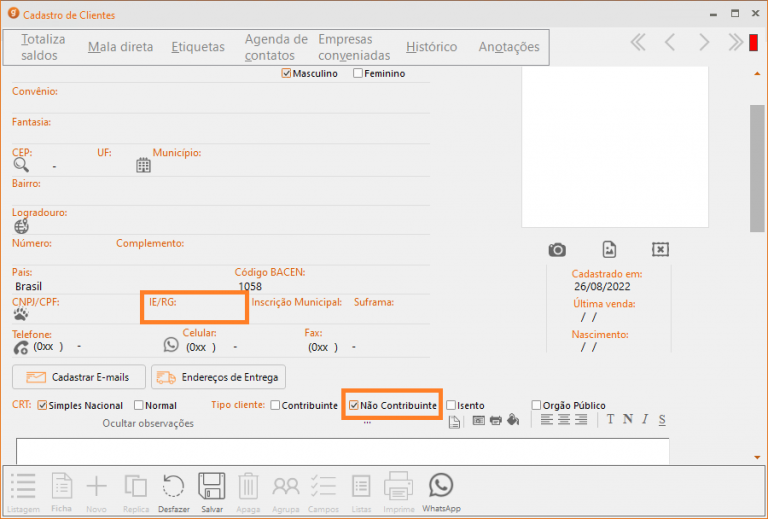Open the Mala direta menu
This screenshot has width=768, height=519.
120,47
